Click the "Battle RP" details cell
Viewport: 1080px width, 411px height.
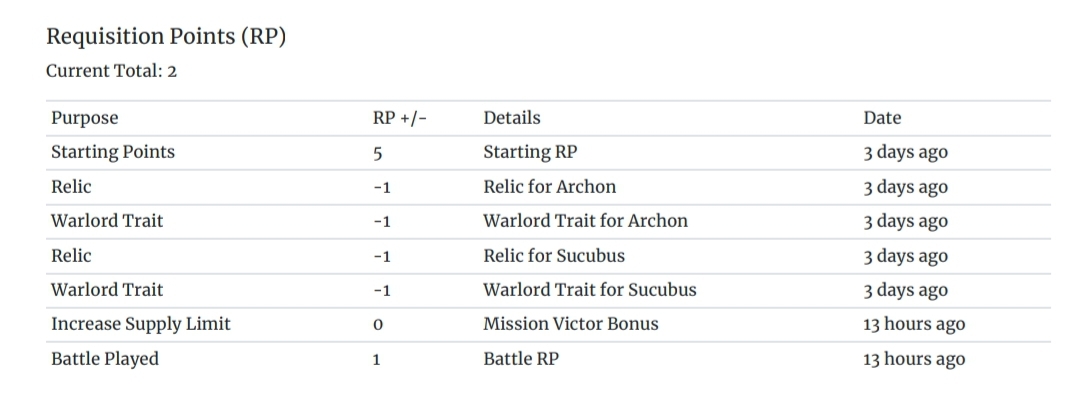click(x=520, y=359)
